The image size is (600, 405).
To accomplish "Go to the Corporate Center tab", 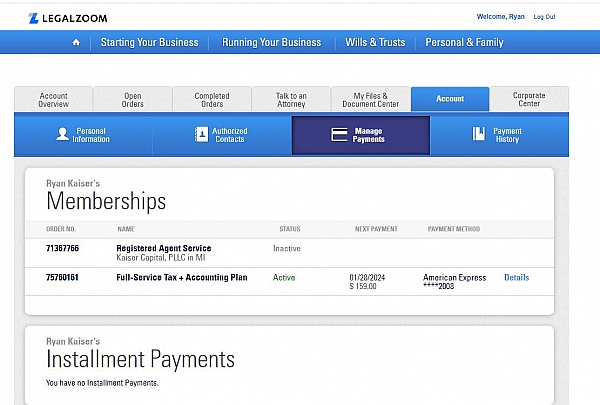I will (x=529, y=99).
